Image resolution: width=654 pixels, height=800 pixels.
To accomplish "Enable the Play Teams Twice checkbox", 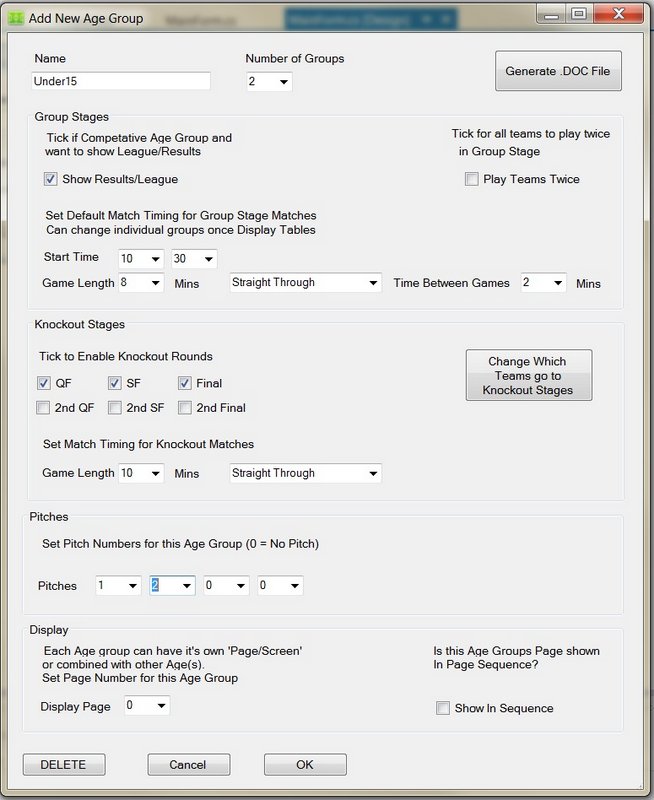I will click(472, 179).
